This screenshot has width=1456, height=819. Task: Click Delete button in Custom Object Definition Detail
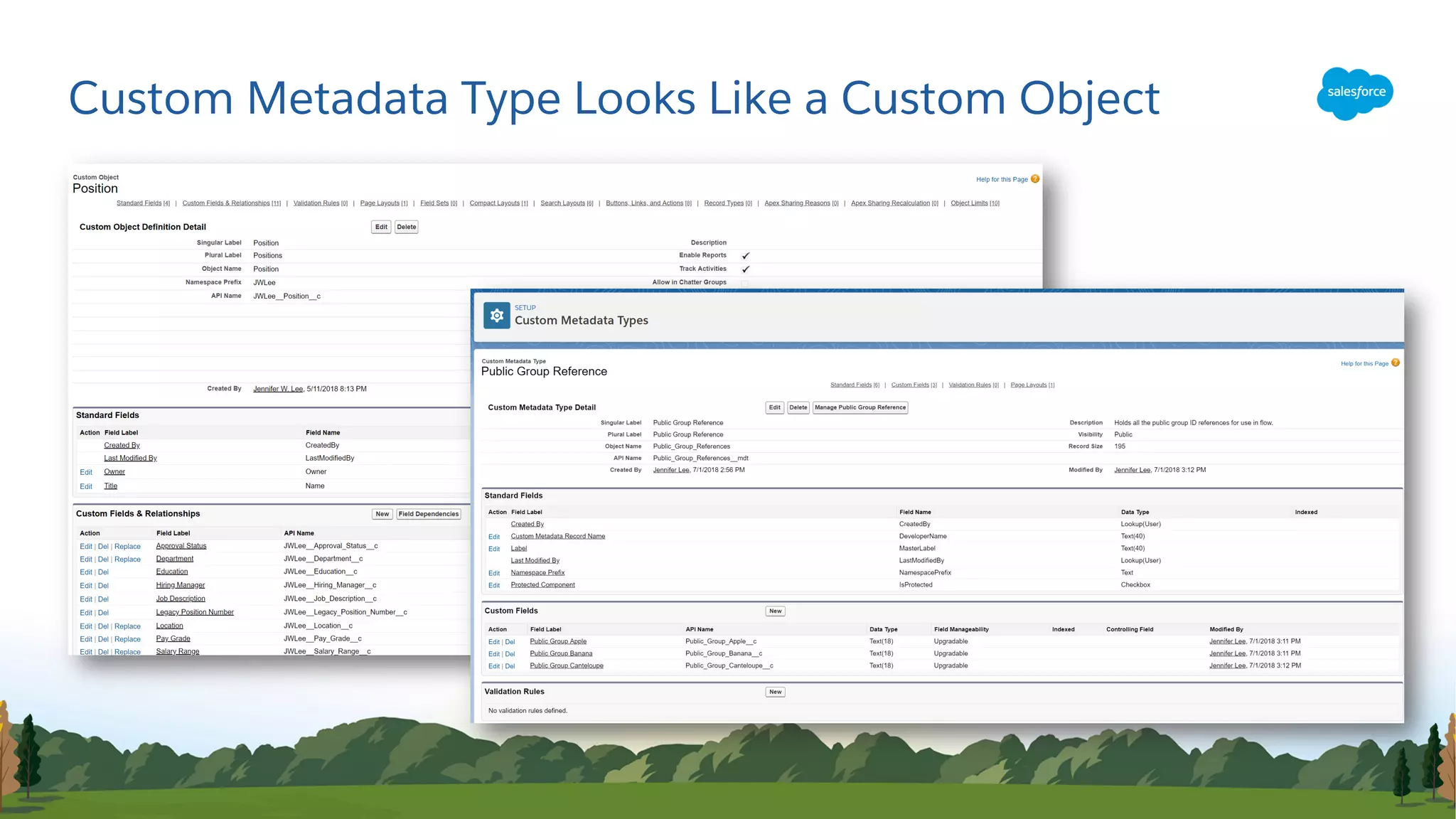(x=407, y=227)
